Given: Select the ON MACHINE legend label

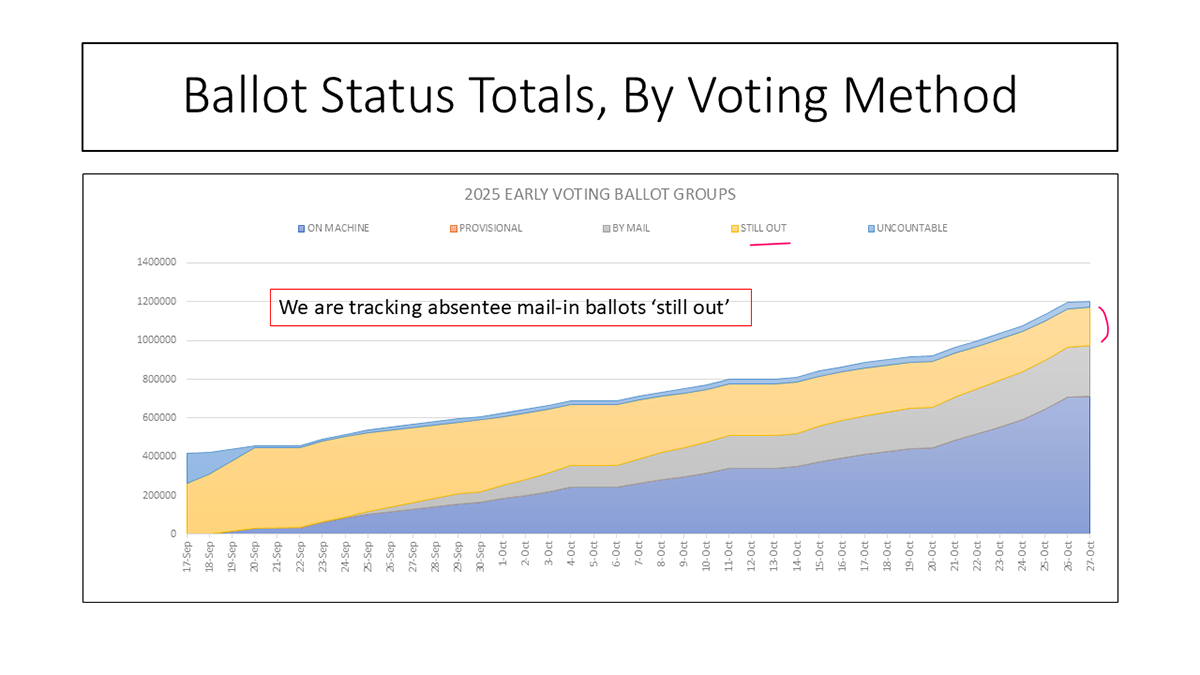Looking at the screenshot, I should coord(338,229).
